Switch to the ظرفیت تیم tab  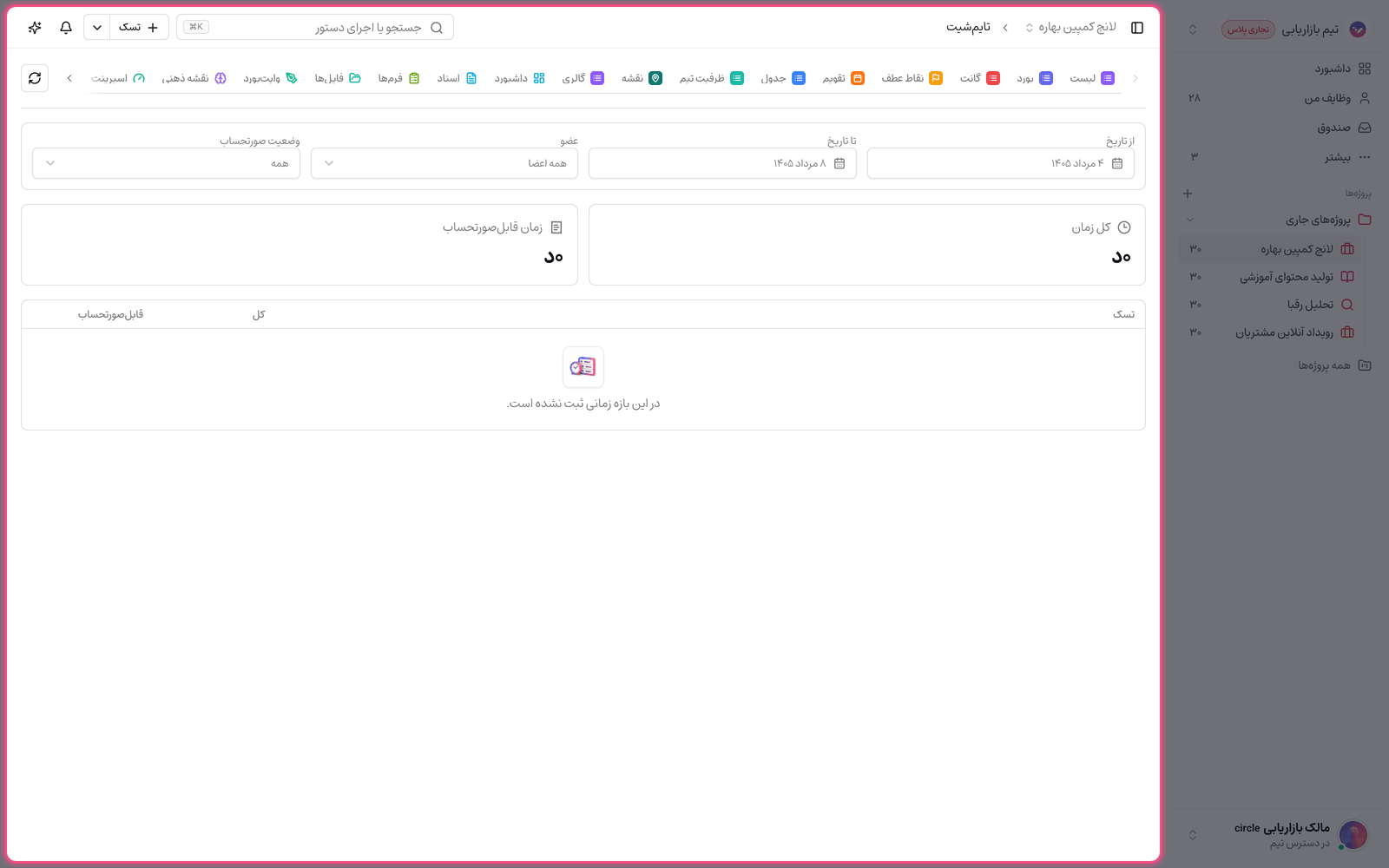point(711,78)
